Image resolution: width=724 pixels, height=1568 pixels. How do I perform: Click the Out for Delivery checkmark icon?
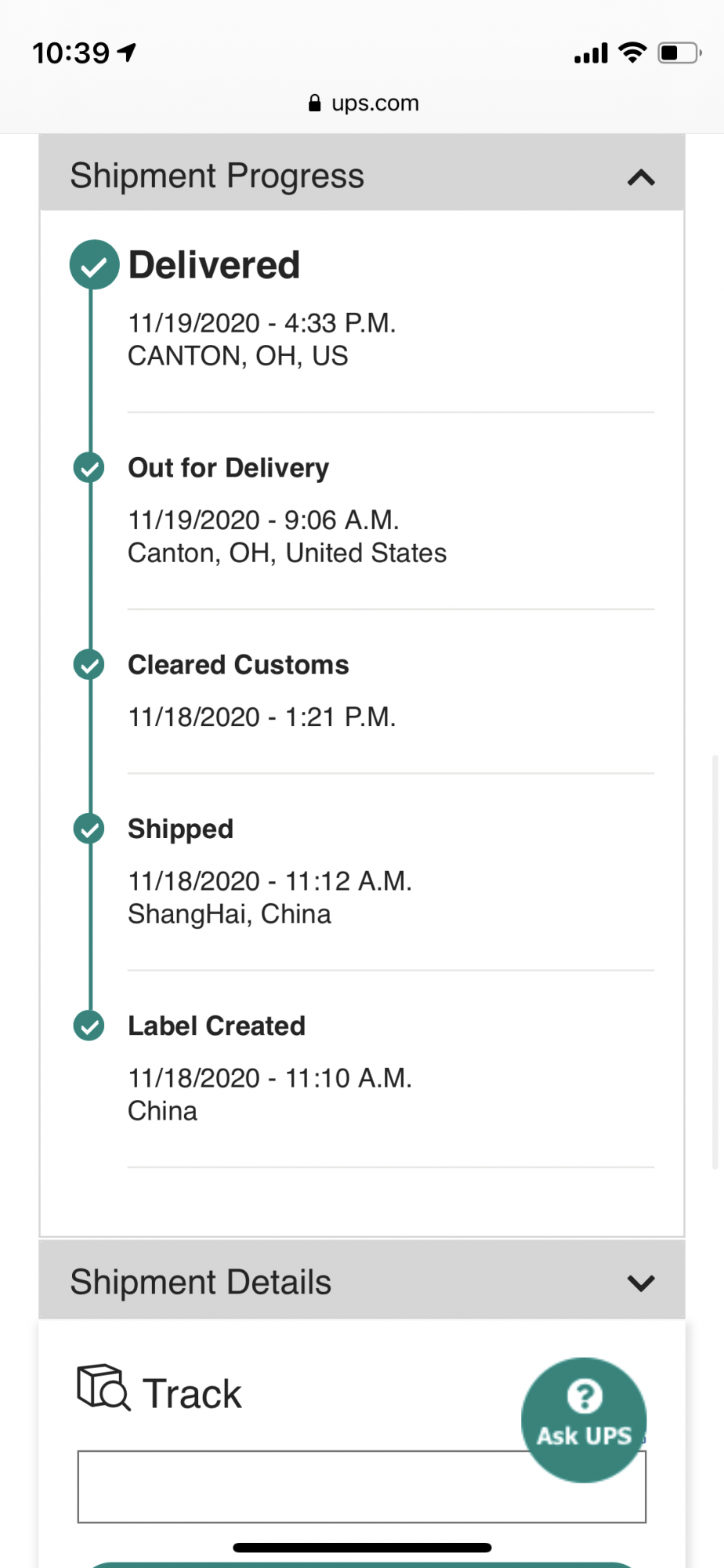pyautogui.click(x=89, y=468)
